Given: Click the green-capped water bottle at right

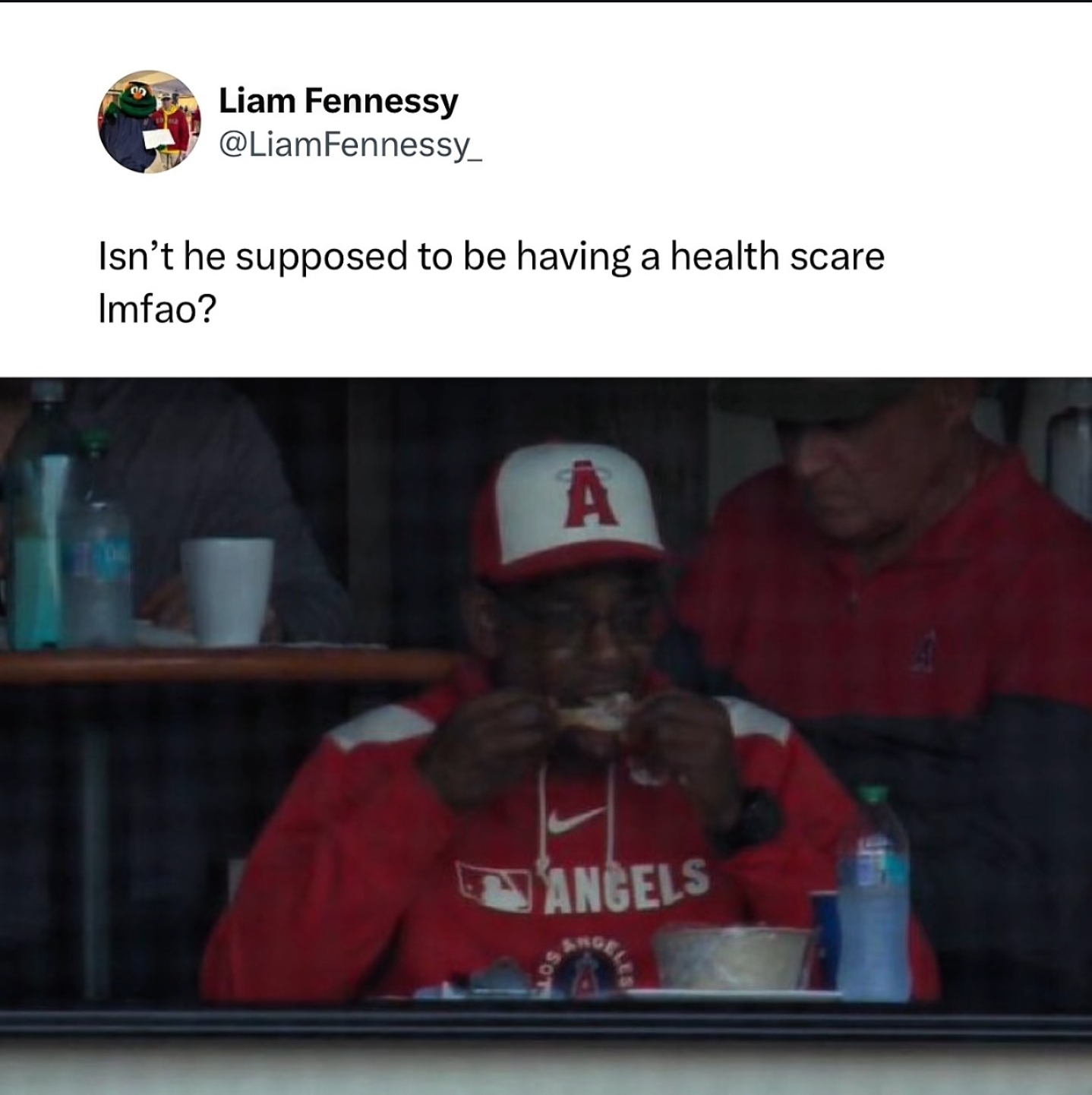Looking at the screenshot, I should click(x=873, y=893).
